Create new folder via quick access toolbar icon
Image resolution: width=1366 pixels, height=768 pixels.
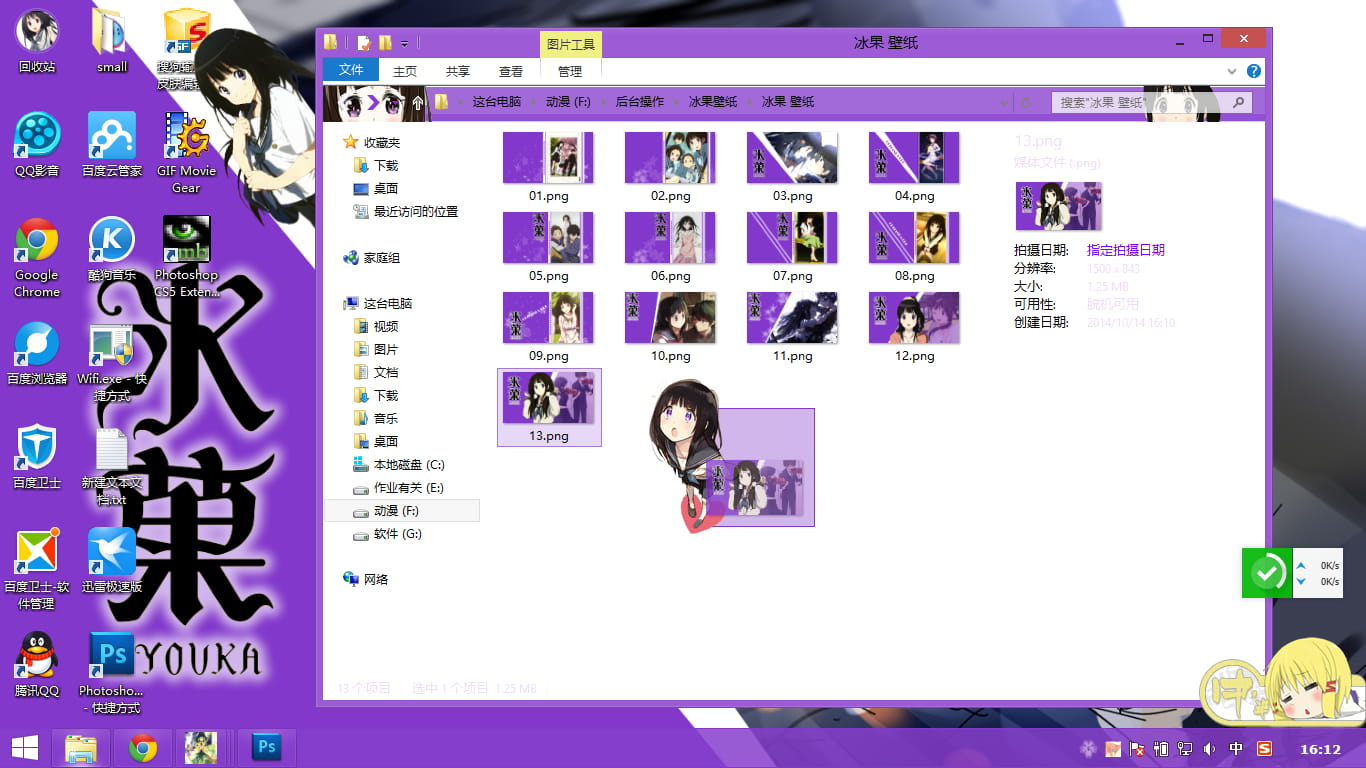[386, 42]
